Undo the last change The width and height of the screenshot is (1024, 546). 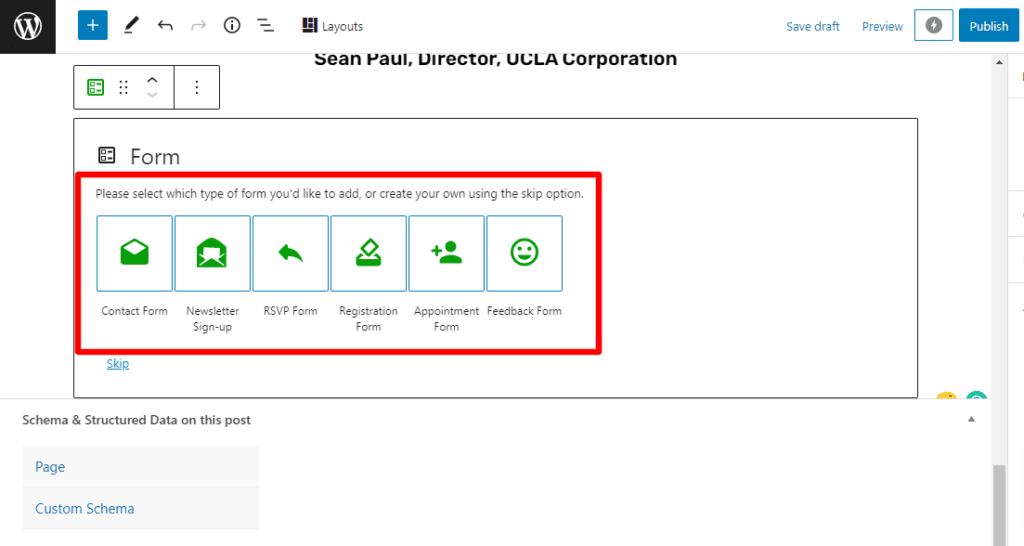point(165,25)
